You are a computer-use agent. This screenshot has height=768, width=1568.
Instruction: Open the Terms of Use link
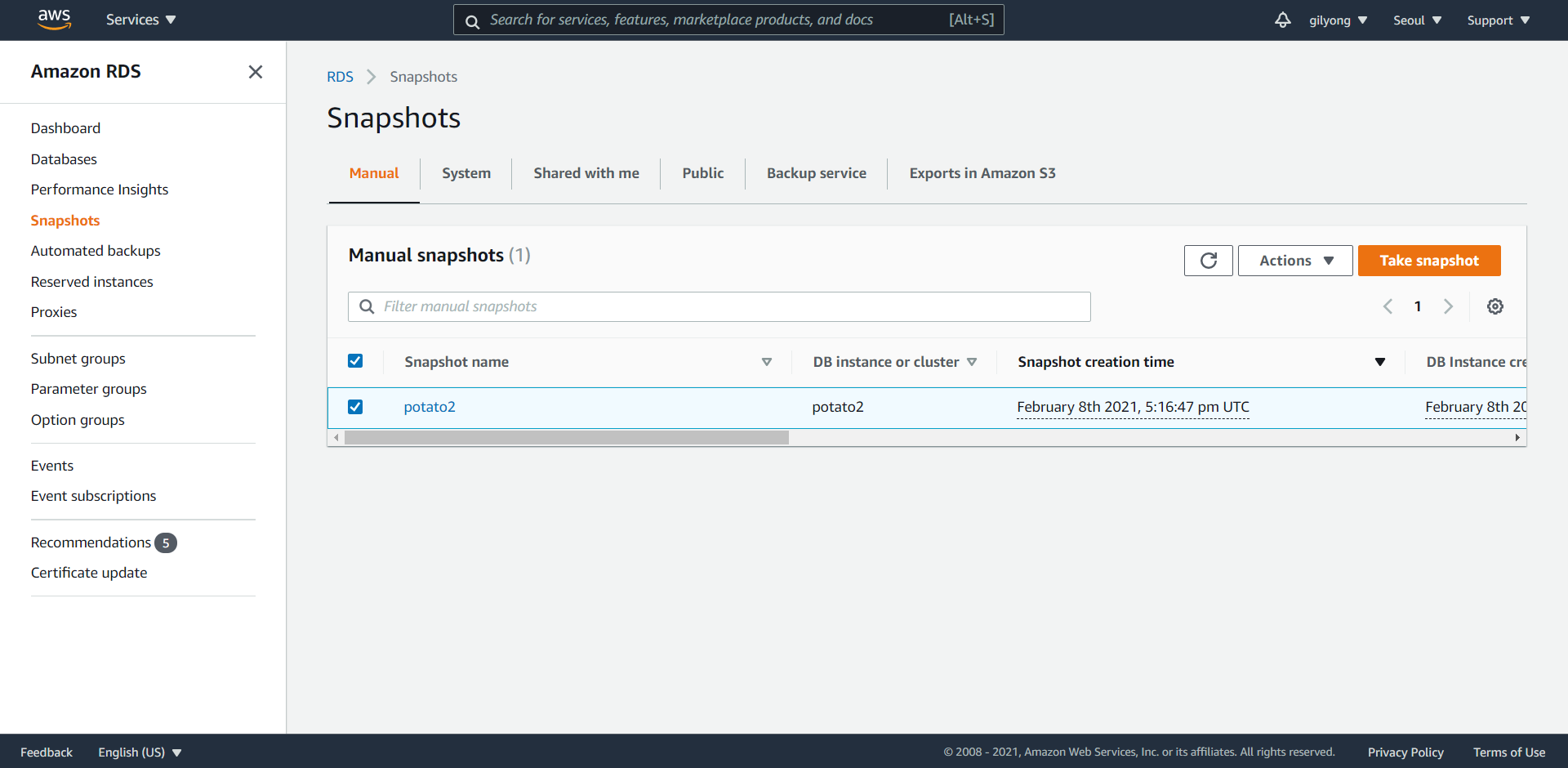[x=1509, y=752]
